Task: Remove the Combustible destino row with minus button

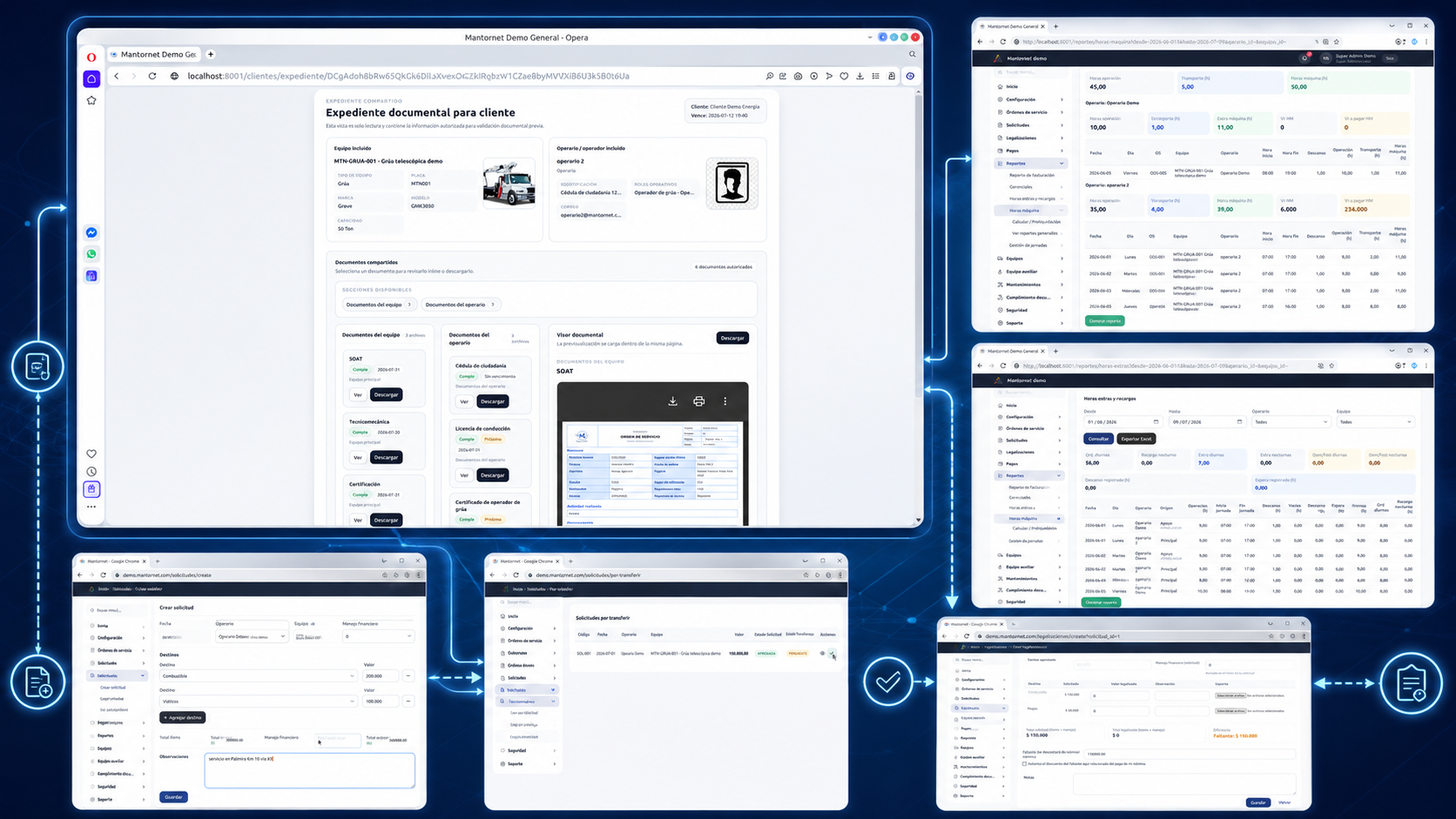Action: point(408,675)
